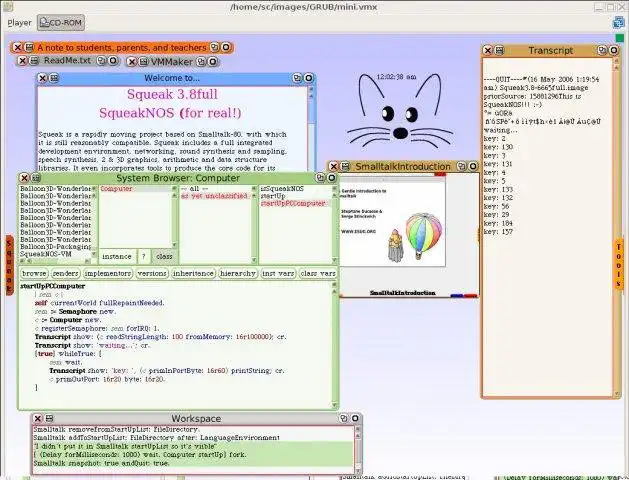The width and height of the screenshot is (629, 480).
Task: Open menu icon of VMMaker window
Action: (143, 62)
